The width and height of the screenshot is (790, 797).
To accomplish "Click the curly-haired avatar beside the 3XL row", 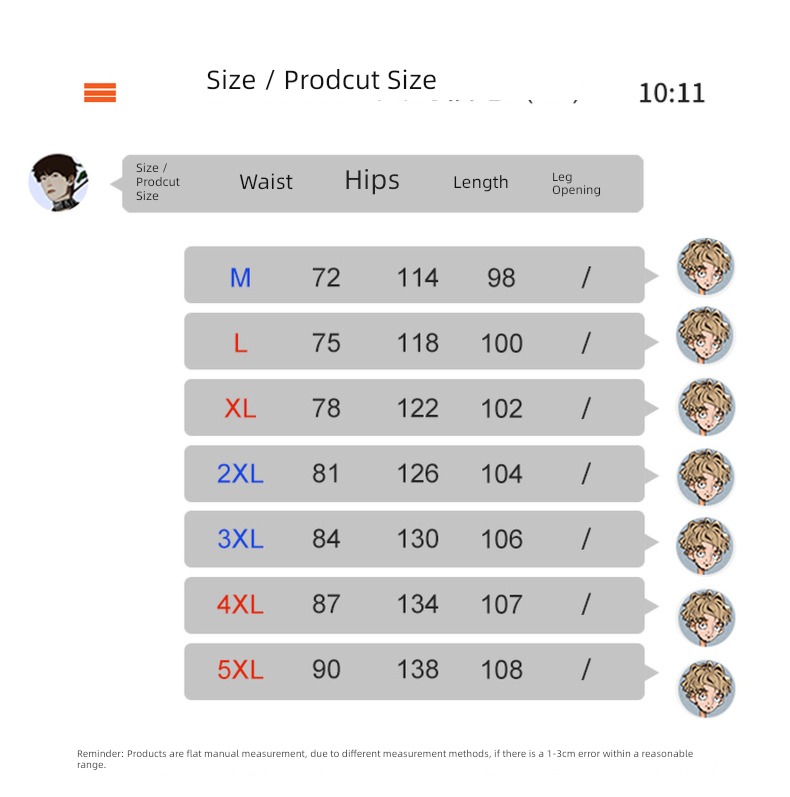I will [x=705, y=546].
